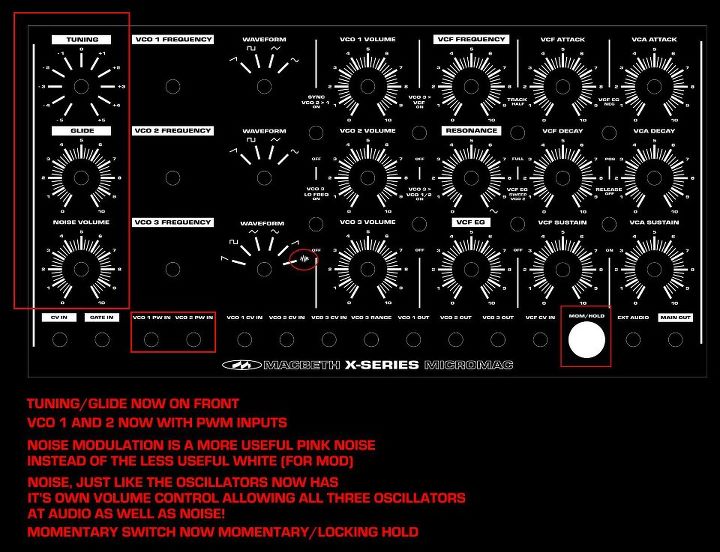Toggle the SYNC VCO 2>1 switch
Image resolution: width=720 pixels, height=552 pixels.
point(315,133)
